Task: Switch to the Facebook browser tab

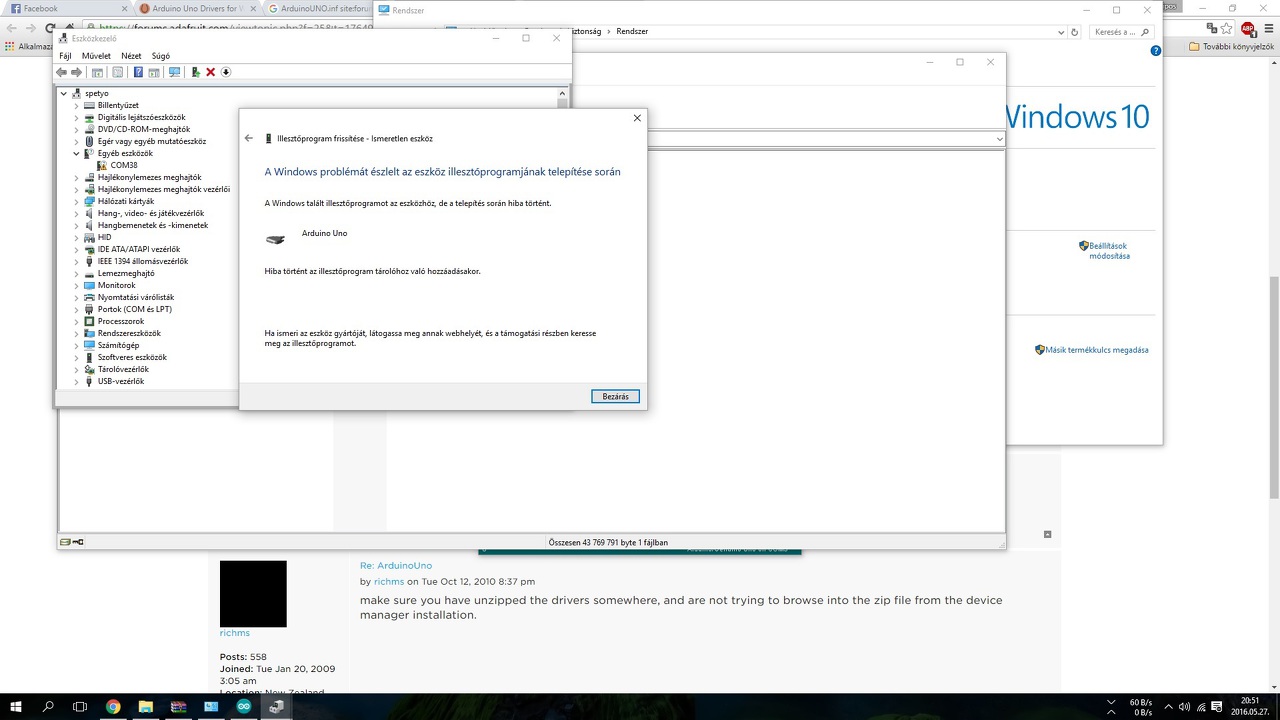Action: coord(66,8)
